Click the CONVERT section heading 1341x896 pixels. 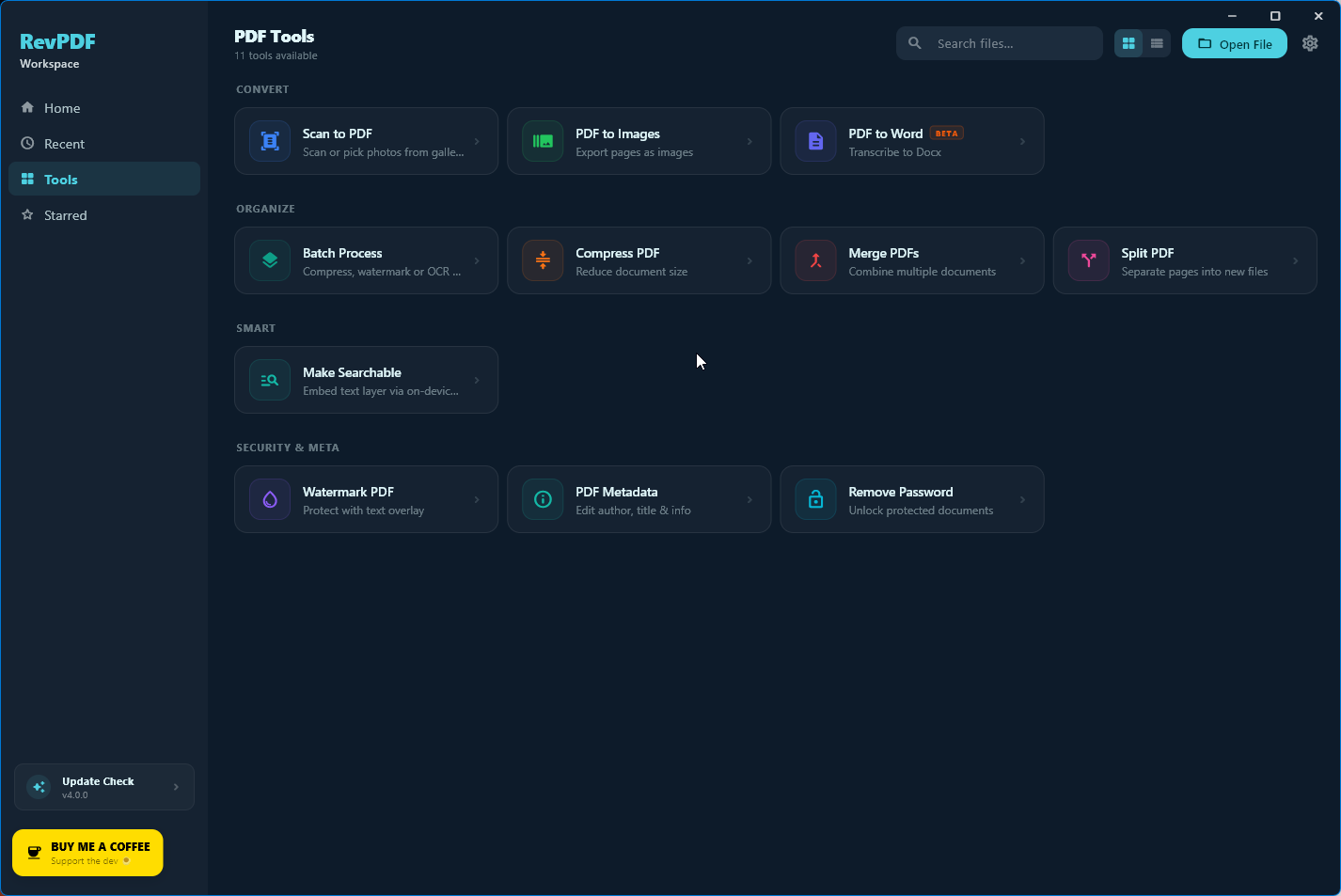click(x=262, y=89)
